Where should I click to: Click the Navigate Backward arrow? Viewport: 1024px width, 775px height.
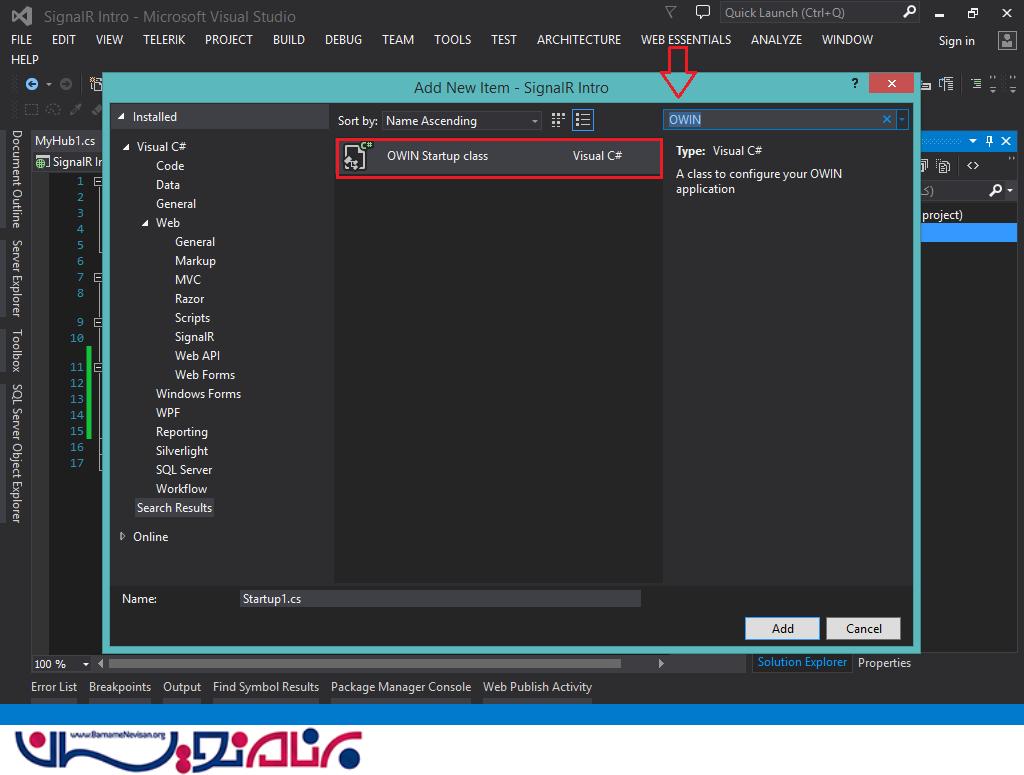click(x=32, y=85)
